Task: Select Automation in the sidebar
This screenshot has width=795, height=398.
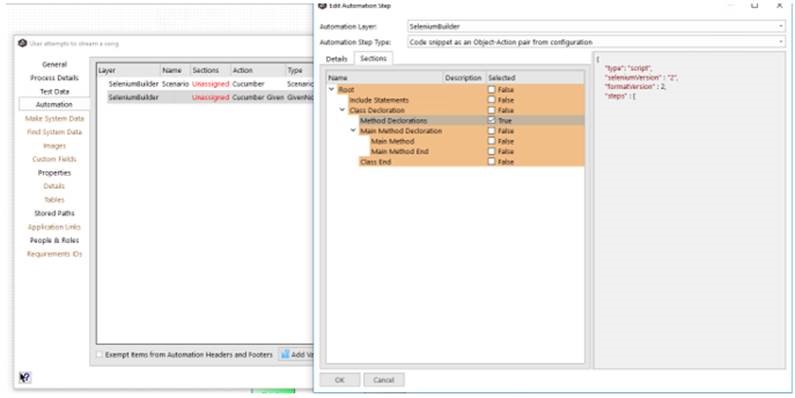Action: 54,104
